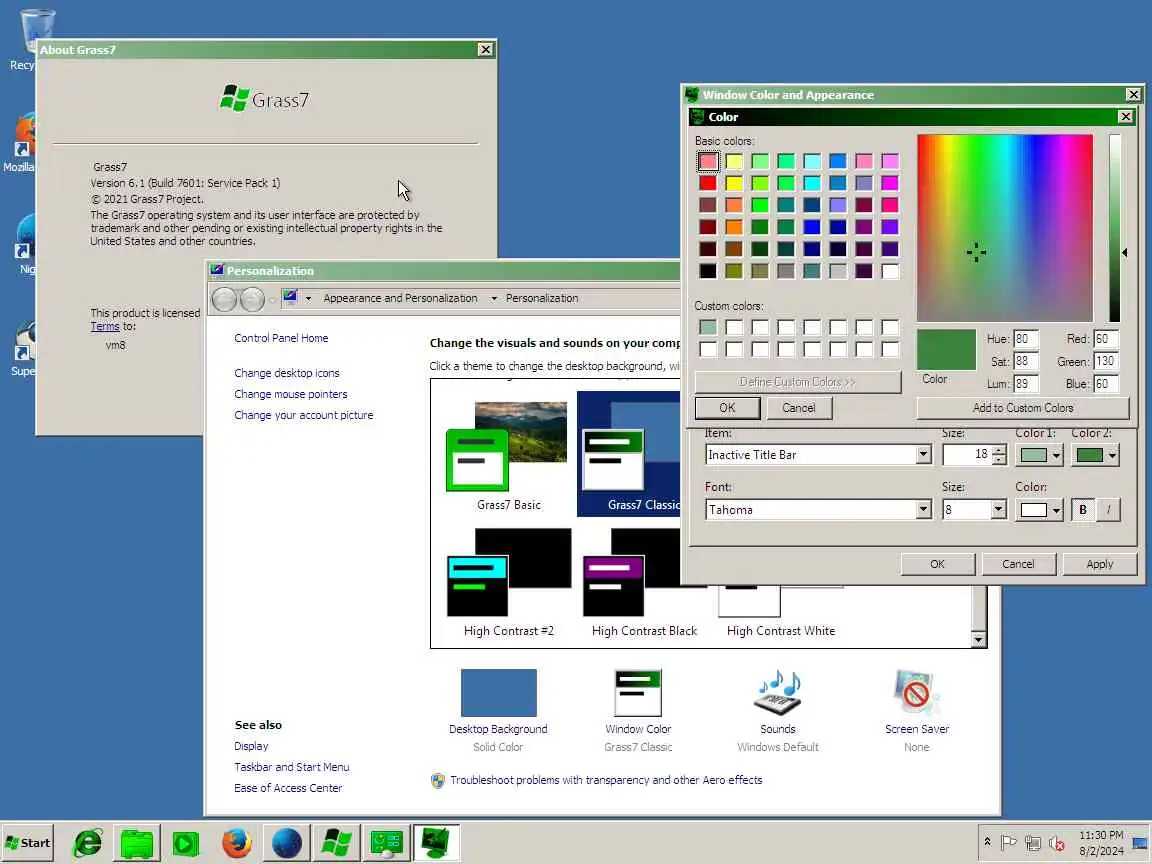Screen dimensions: 1152x864
Task: Open Change mouse pointers link
Action: point(290,395)
